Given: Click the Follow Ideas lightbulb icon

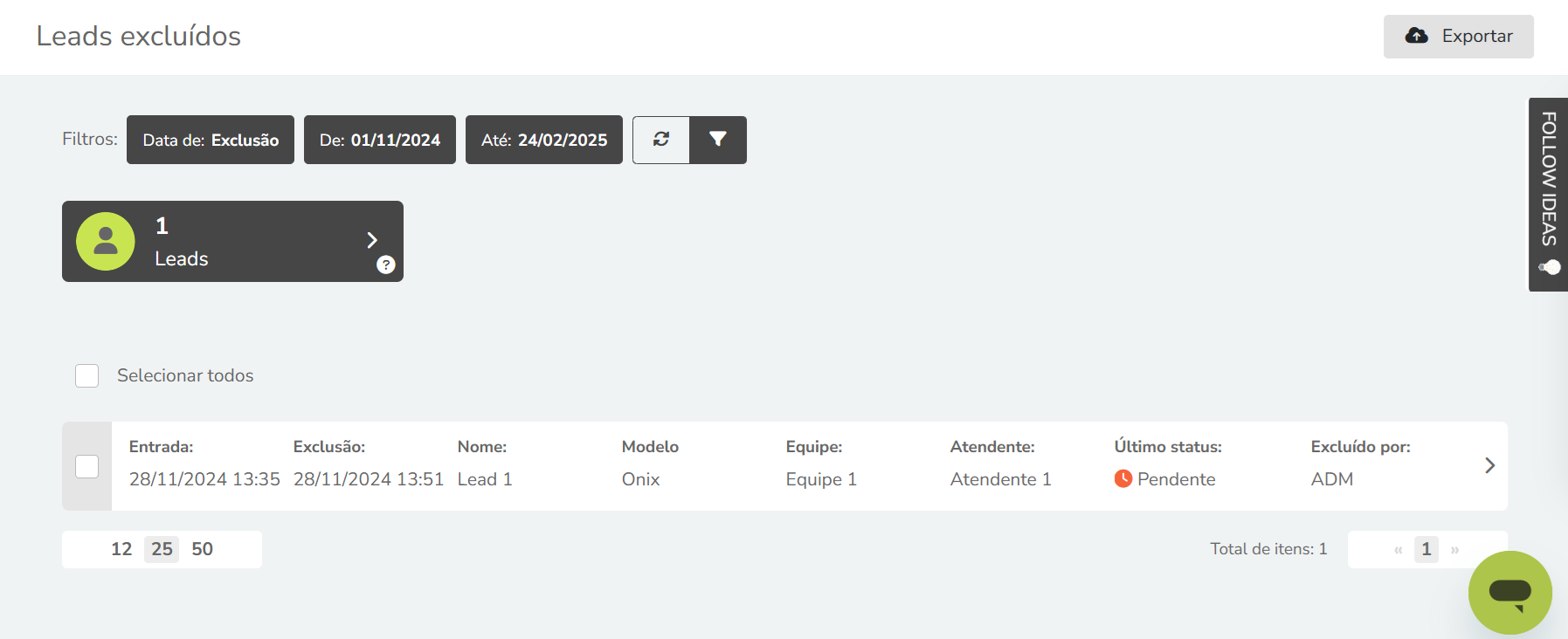Looking at the screenshot, I should coord(1550,267).
